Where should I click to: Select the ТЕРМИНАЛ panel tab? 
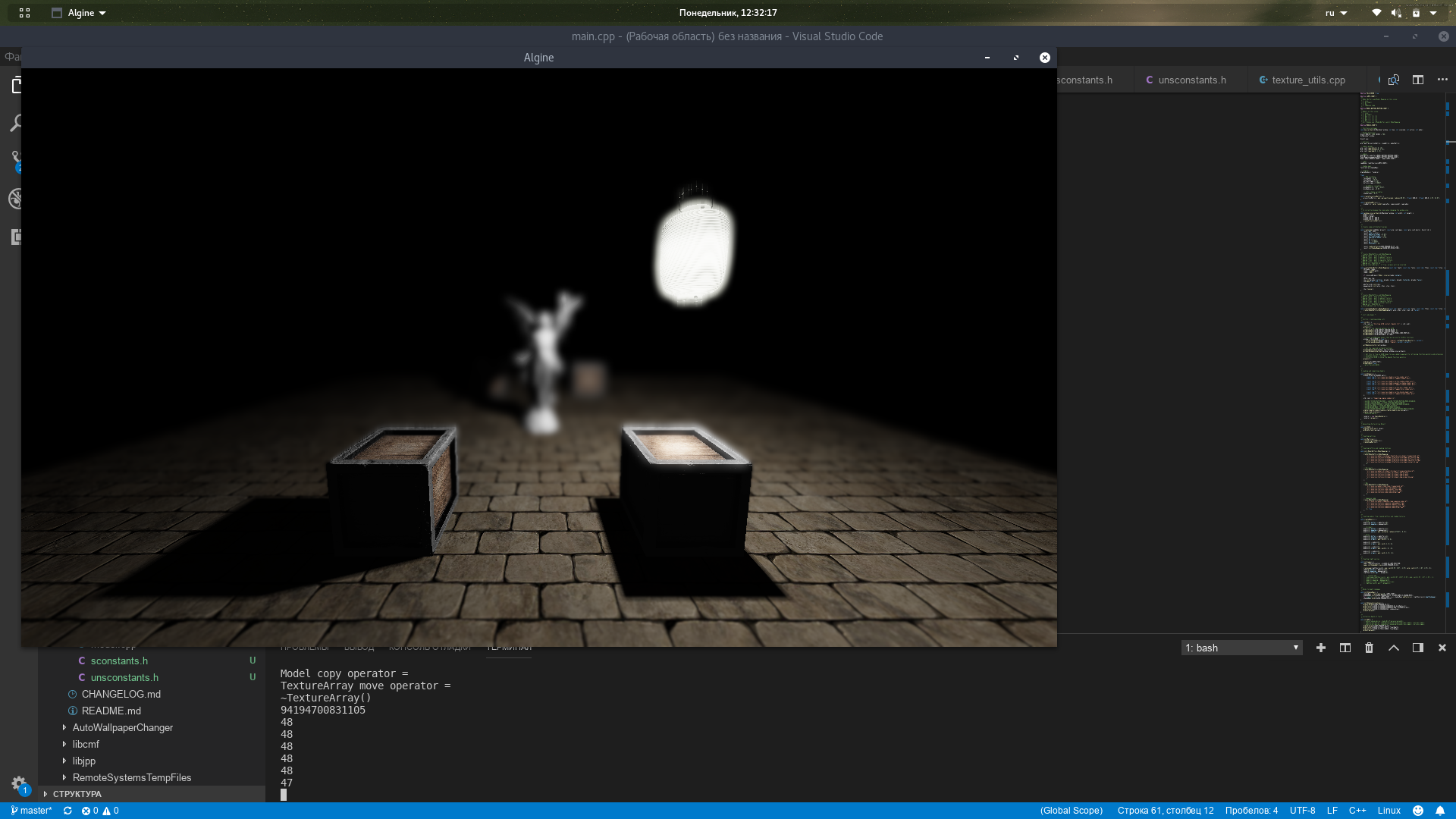(509, 648)
